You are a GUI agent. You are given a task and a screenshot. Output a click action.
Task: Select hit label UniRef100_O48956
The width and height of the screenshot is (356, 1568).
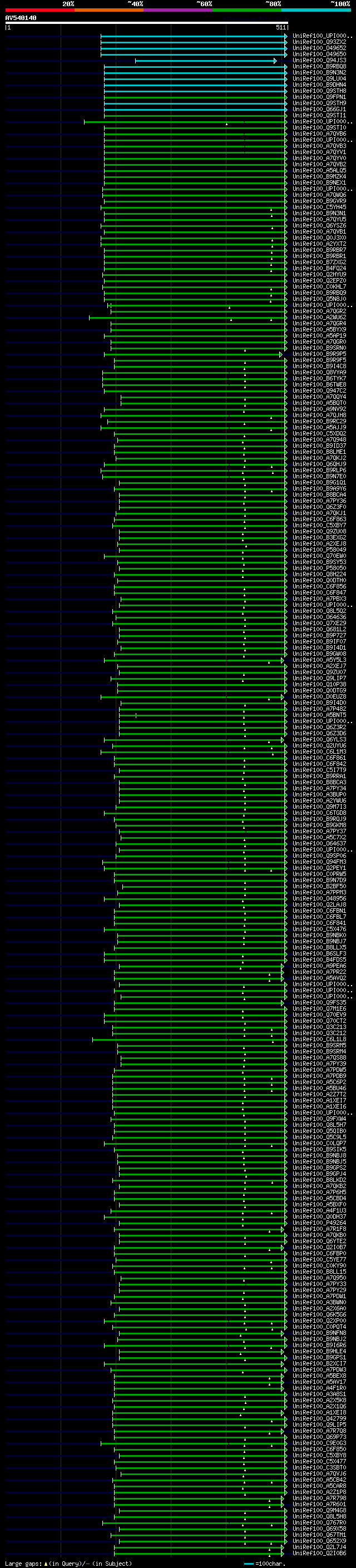(x=319, y=898)
